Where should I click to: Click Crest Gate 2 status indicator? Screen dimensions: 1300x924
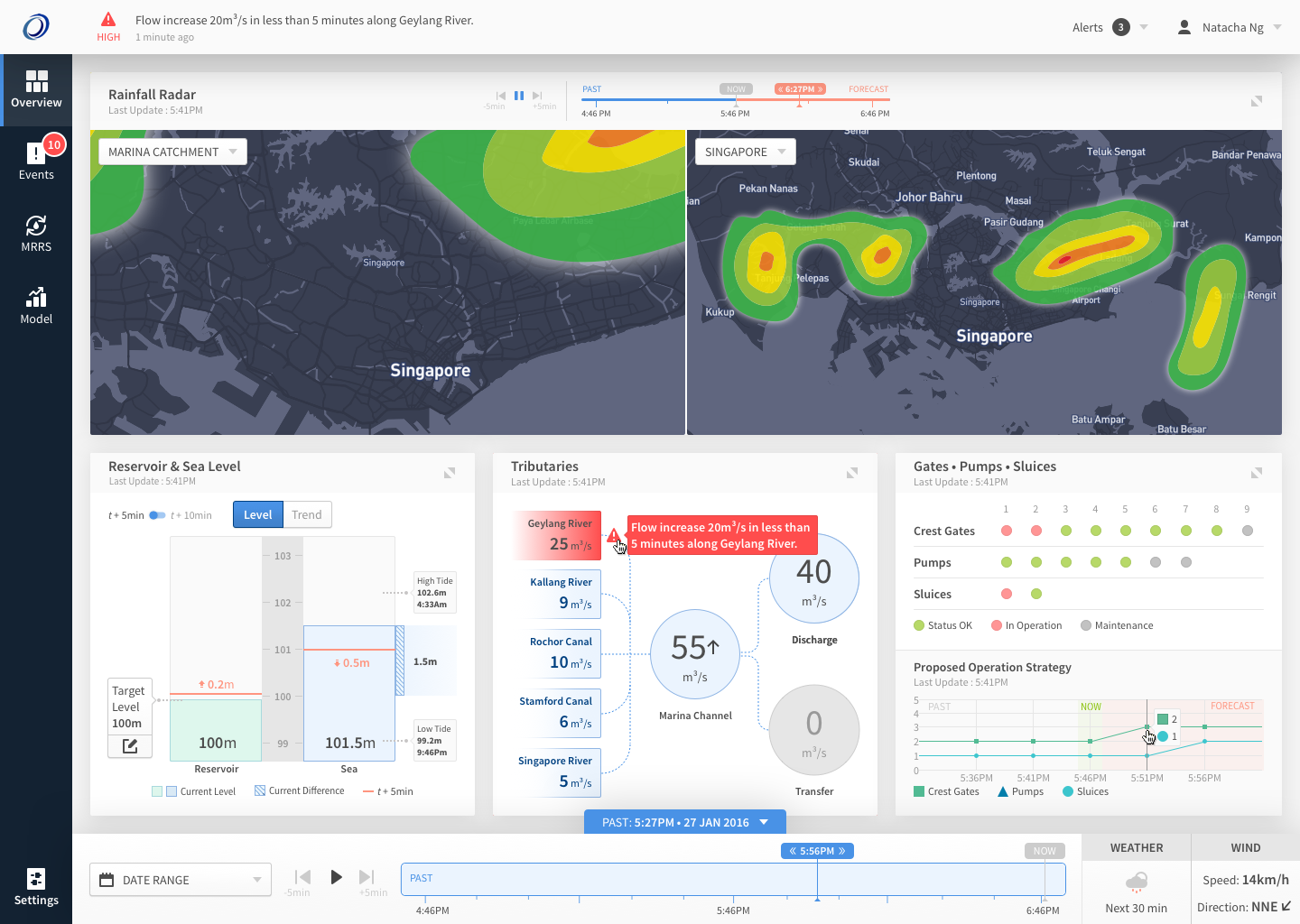pos(1036,531)
